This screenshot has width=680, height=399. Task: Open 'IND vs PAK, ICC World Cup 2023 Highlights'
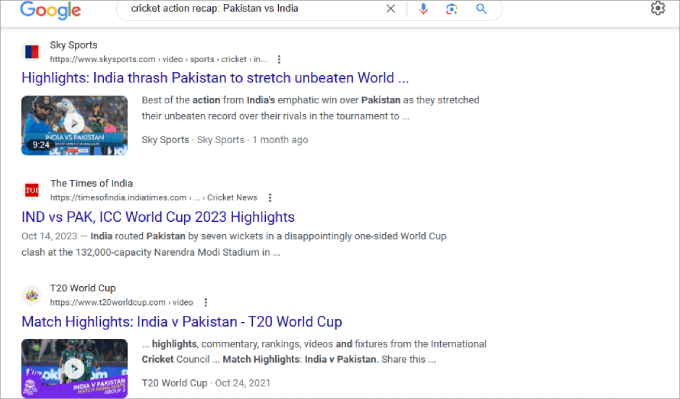point(158,217)
